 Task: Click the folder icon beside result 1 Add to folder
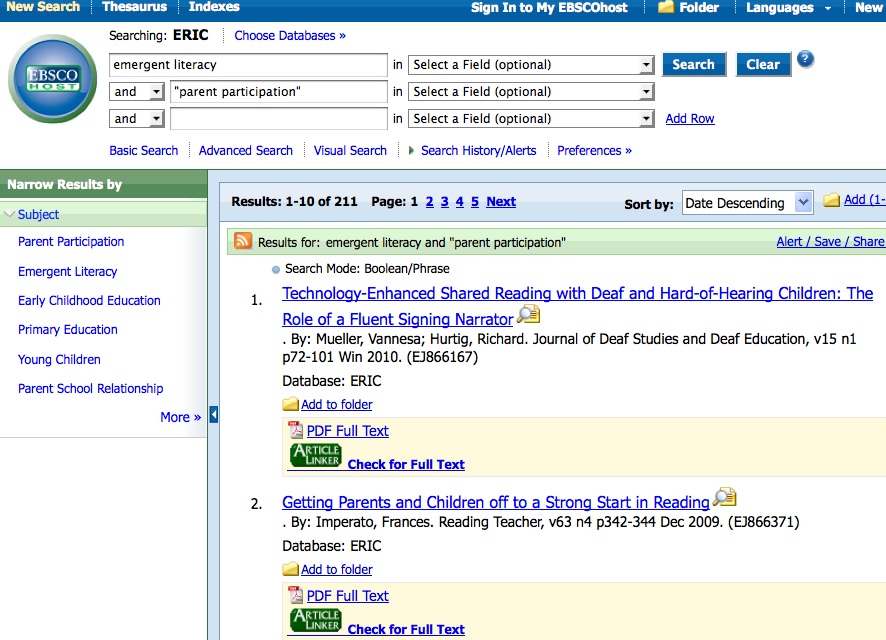point(290,404)
